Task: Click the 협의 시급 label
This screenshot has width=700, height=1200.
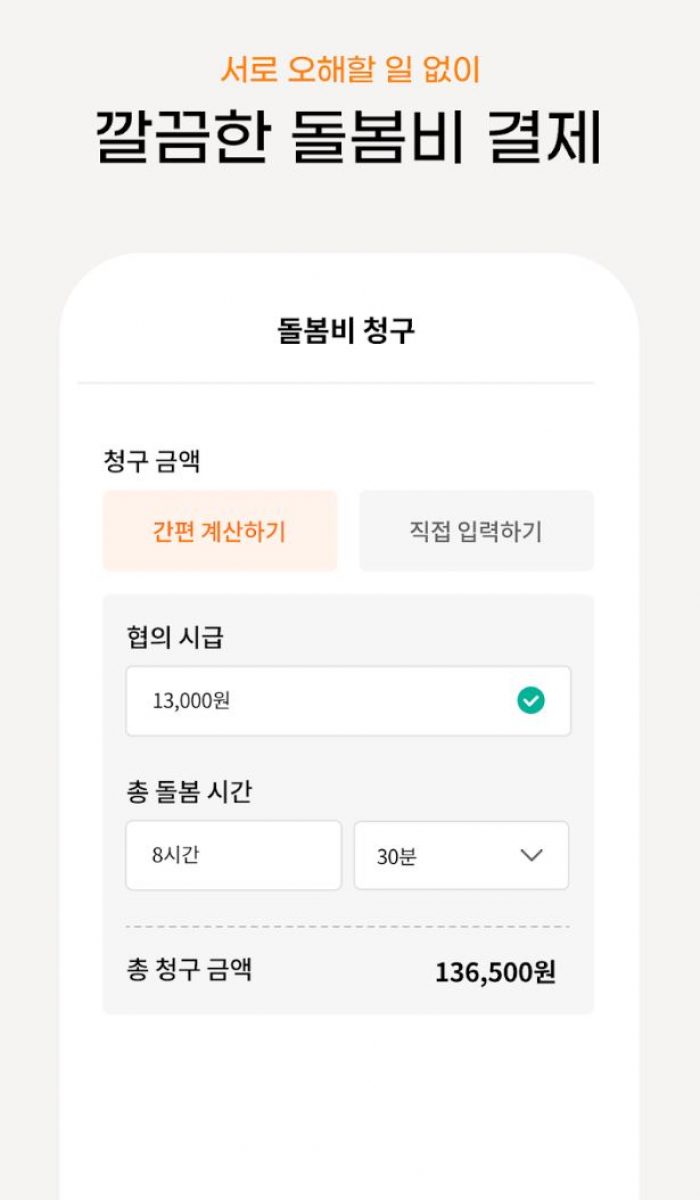Action: [175, 638]
